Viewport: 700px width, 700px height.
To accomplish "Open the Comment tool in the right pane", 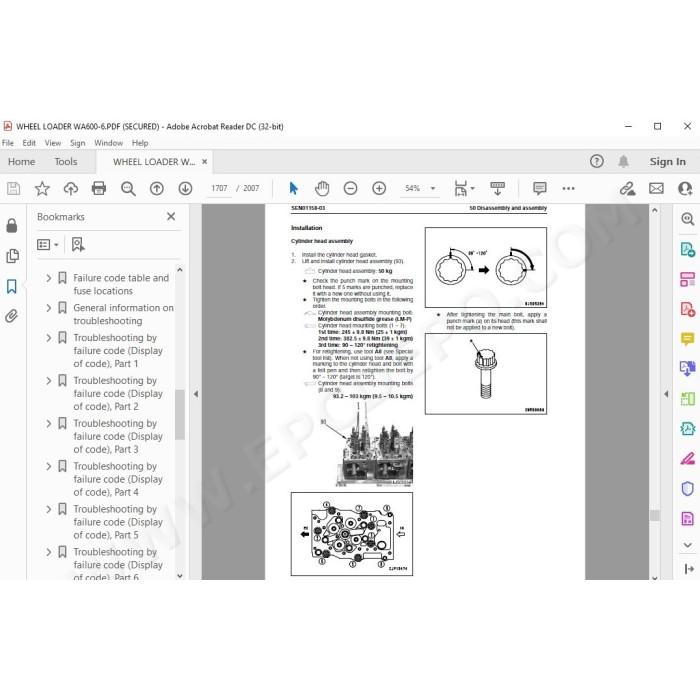I will [x=688, y=339].
